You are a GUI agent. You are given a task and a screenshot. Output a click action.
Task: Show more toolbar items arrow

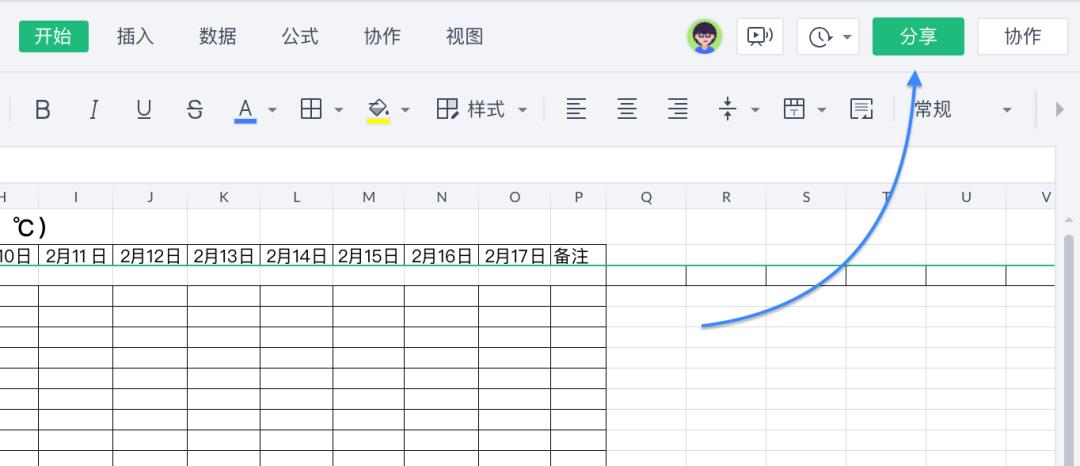[x=1059, y=109]
